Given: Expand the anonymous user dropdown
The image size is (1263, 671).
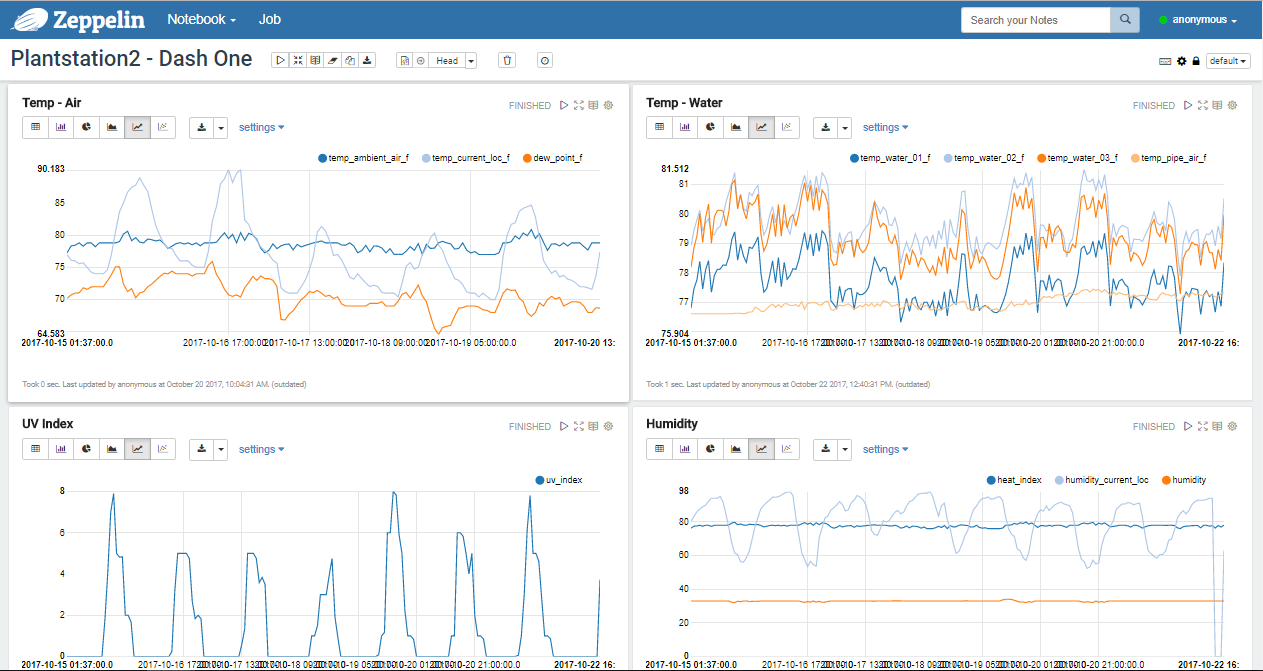Looking at the screenshot, I should click(1198, 20).
